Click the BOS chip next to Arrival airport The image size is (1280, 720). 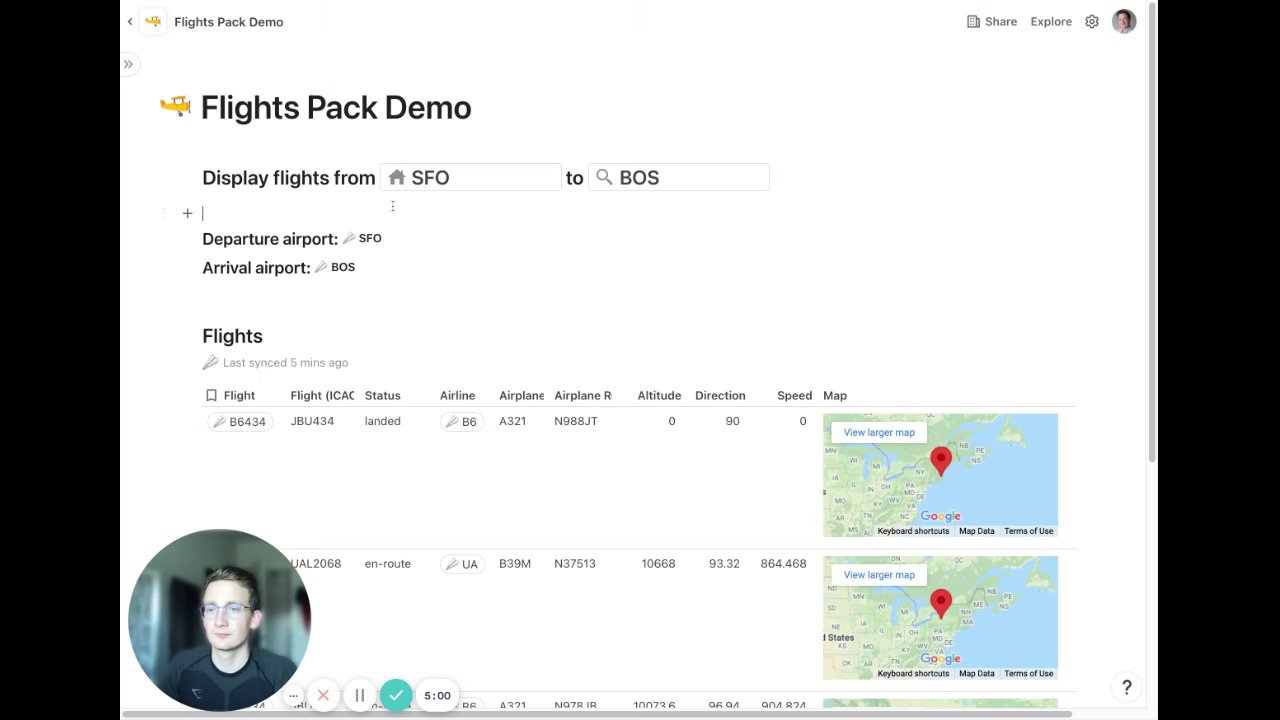click(335, 267)
